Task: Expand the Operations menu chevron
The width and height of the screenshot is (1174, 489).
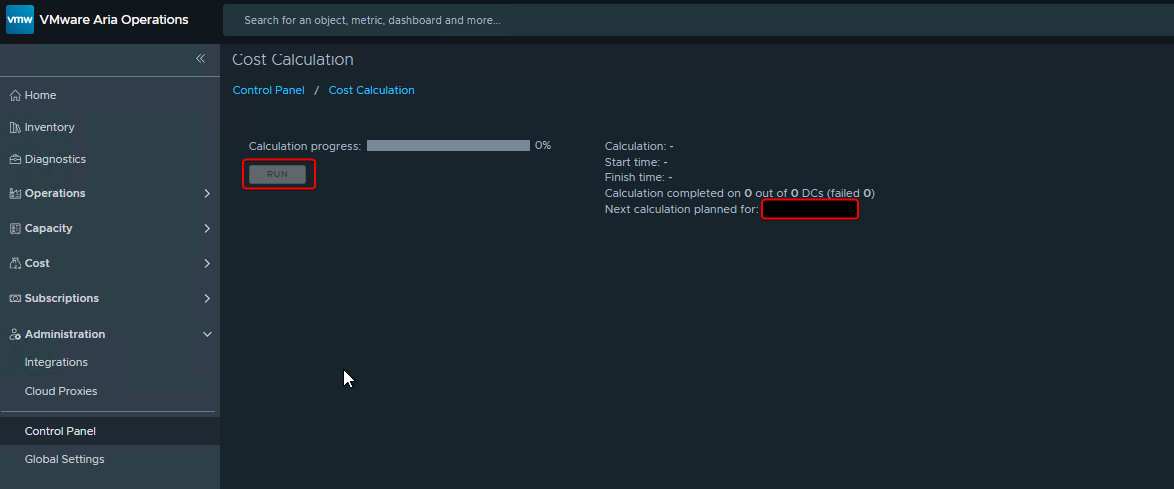Action: (207, 194)
